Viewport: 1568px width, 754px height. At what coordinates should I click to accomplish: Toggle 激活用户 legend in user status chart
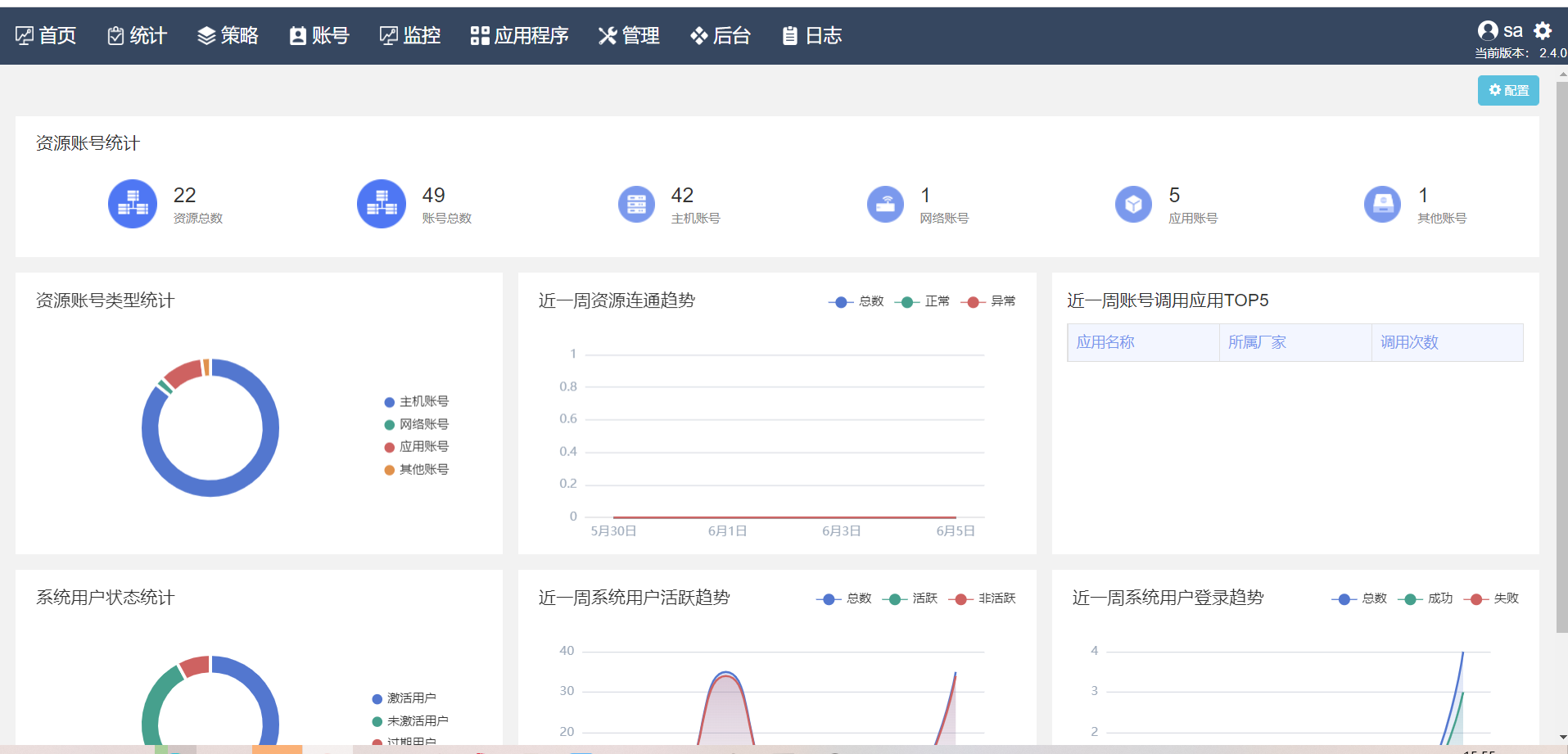(x=404, y=698)
